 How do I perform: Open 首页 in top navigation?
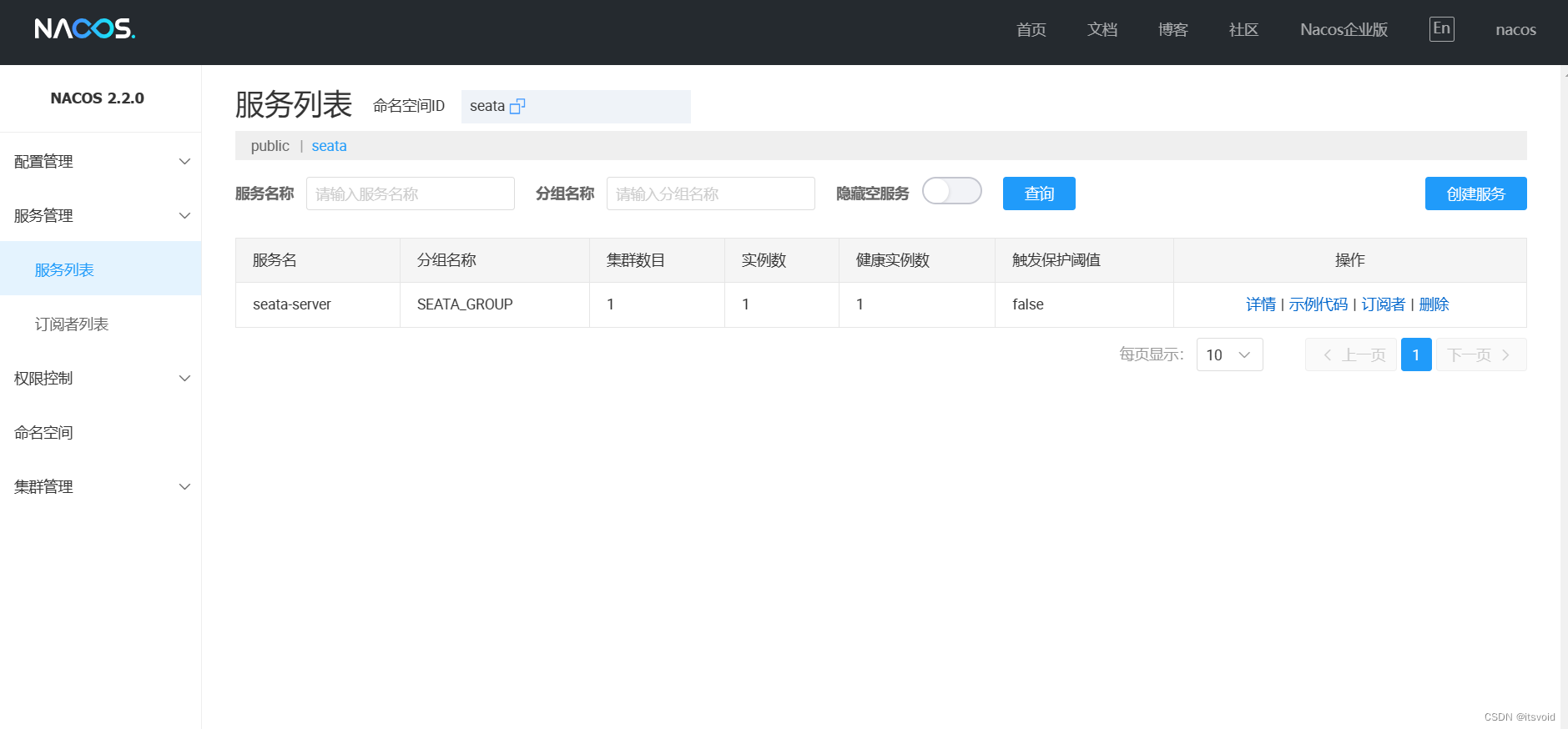click(x=1031, y=30)
